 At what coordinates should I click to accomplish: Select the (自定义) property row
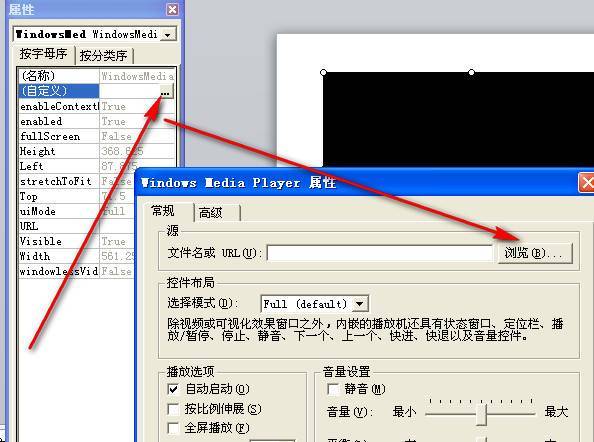pyautogui.click(x=96, y=91)
